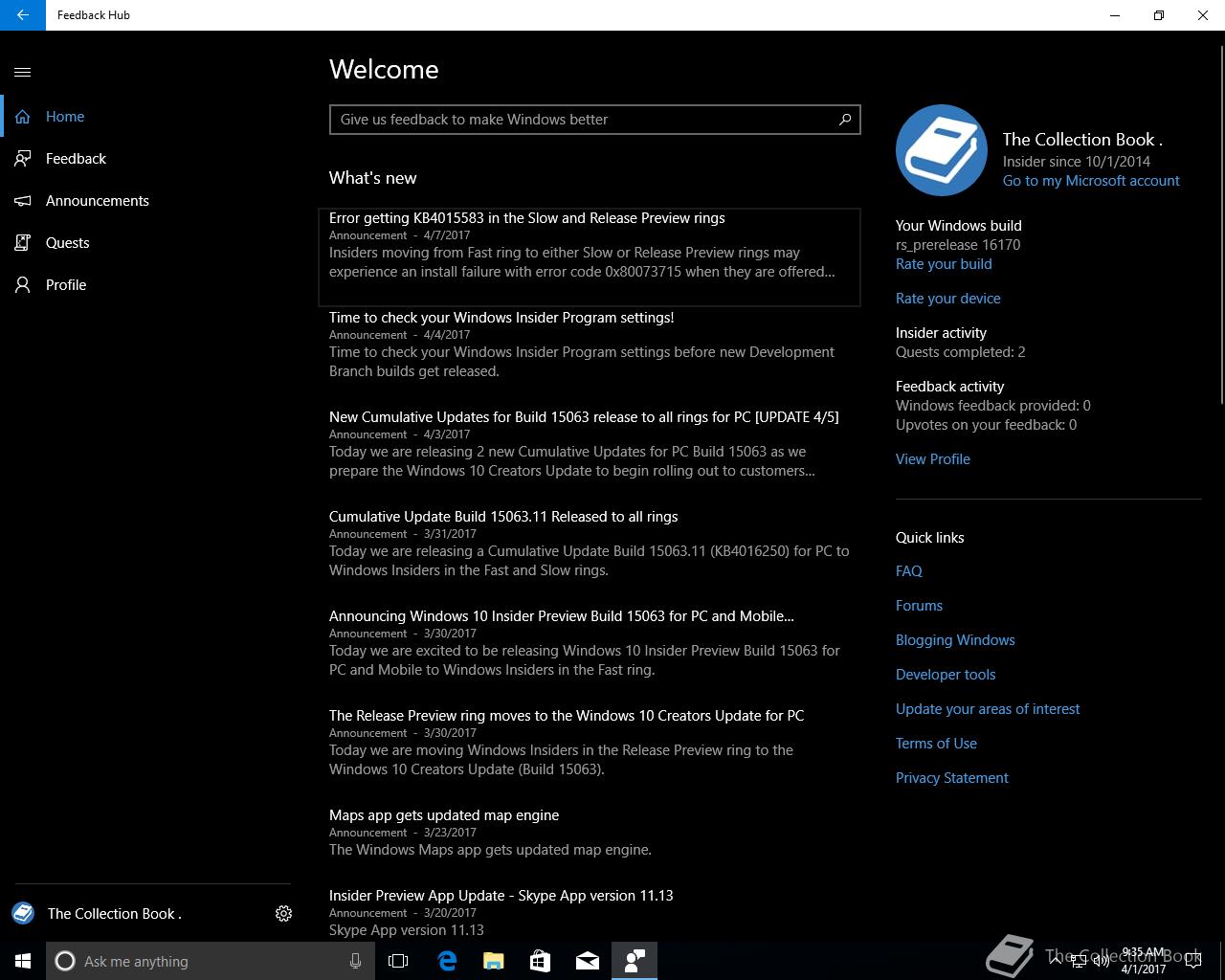Click The Collection Book account in sidebar
The height and width of the screenshot is (980, 1225).
pyautogui.click(x=115, y=914)
